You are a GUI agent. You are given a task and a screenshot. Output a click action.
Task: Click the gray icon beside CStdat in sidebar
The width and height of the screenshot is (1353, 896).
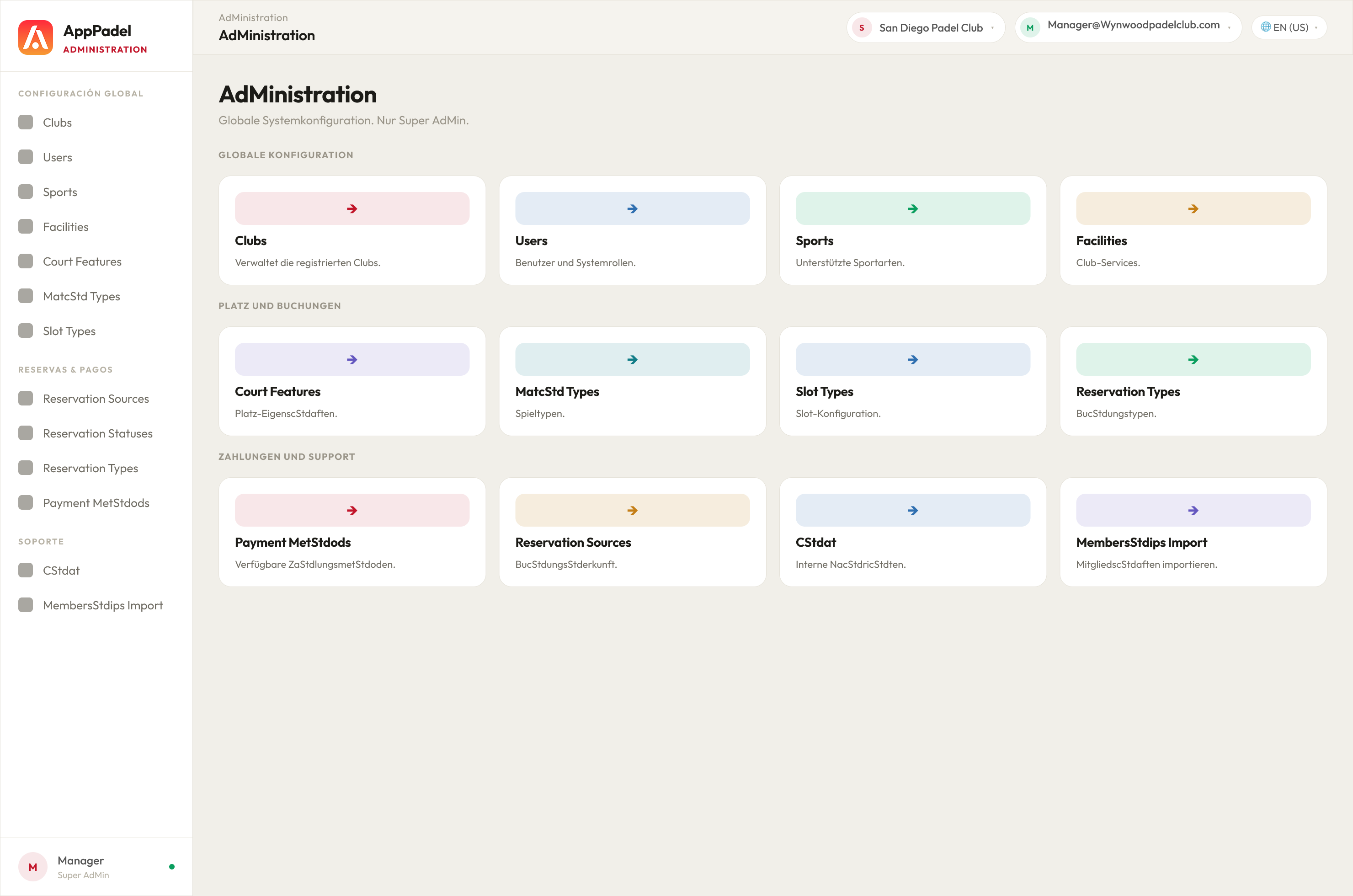click(x=26, y=571)
